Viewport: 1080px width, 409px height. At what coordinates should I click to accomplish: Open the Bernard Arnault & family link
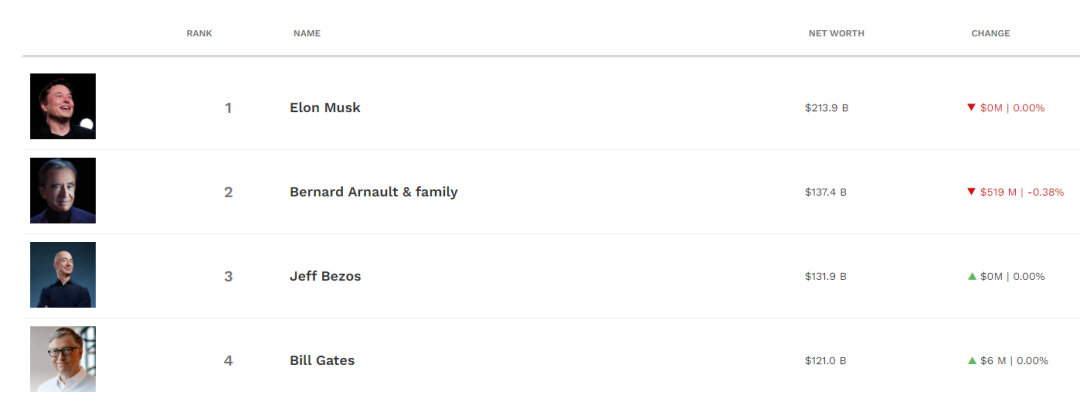373,191
